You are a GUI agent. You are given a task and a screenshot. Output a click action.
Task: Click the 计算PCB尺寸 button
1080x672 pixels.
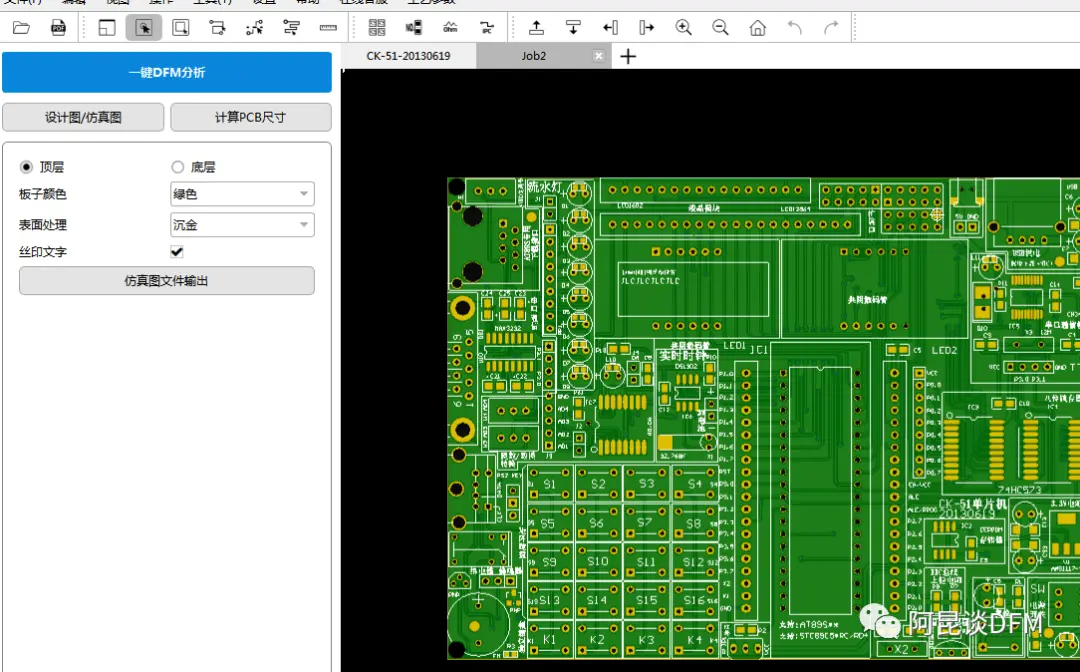[251, 117]
